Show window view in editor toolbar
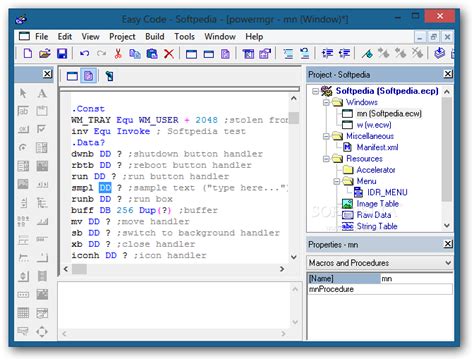 click(72, 76)
